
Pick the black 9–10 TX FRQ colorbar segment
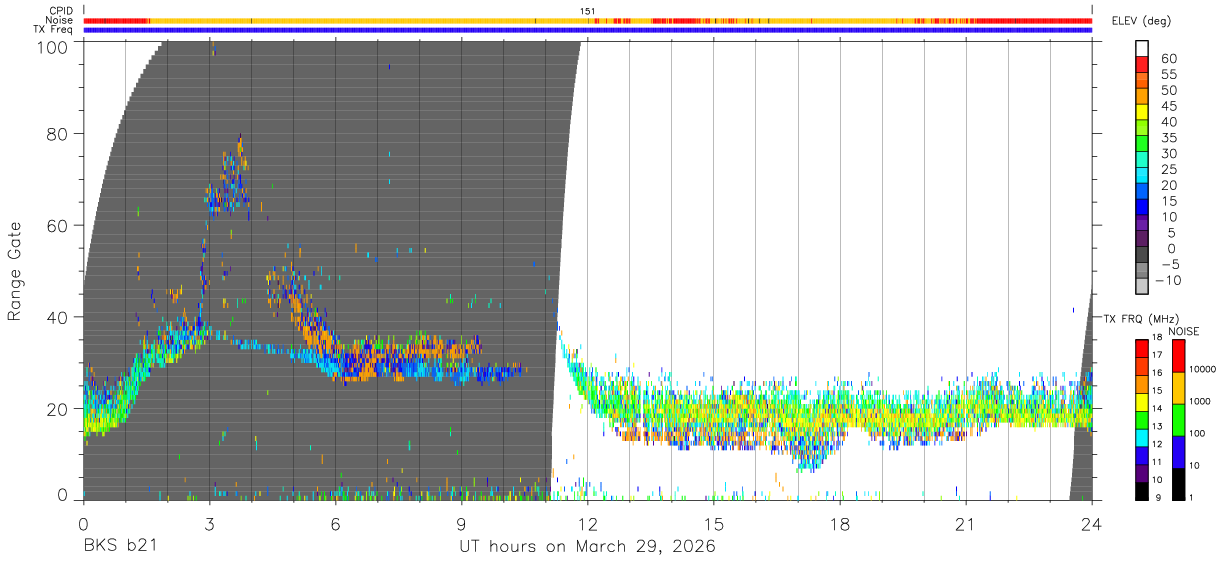pos(1142,490)
